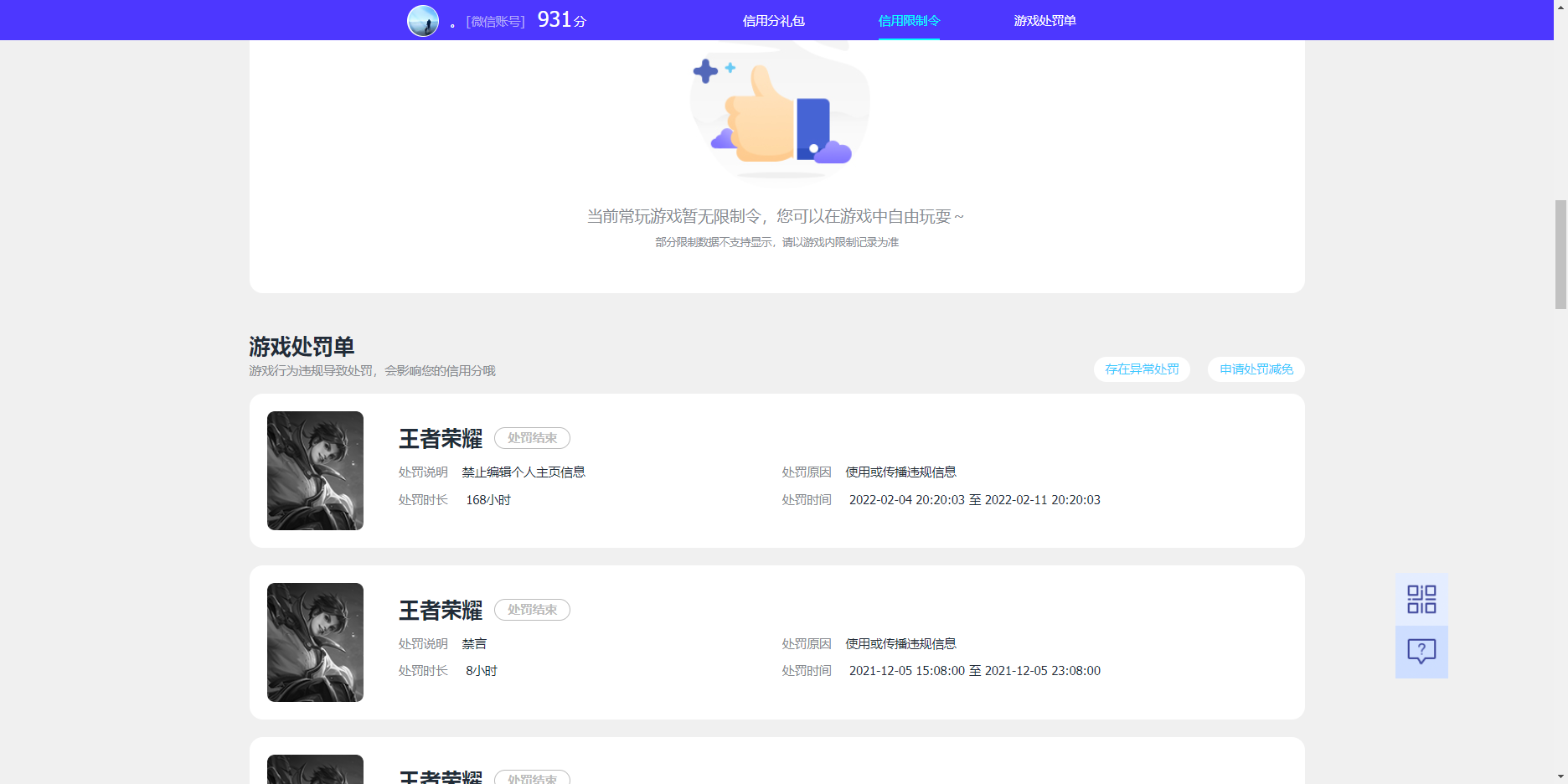Click the 8小时 duration value
Image resolution: width=1568 pixels, height=784 pixels.
pyautogui.click(x=482, y=671)
